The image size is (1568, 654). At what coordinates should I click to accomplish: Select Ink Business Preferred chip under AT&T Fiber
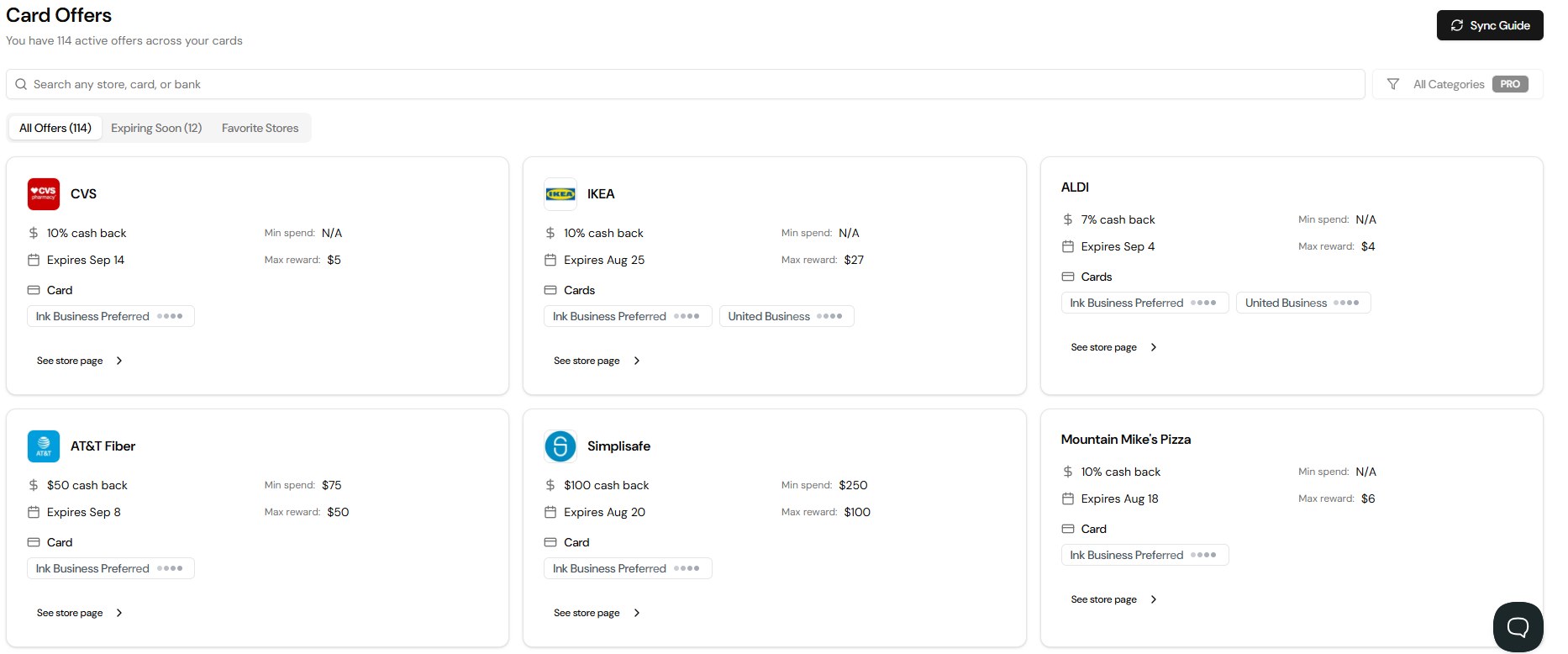[111, 568]
